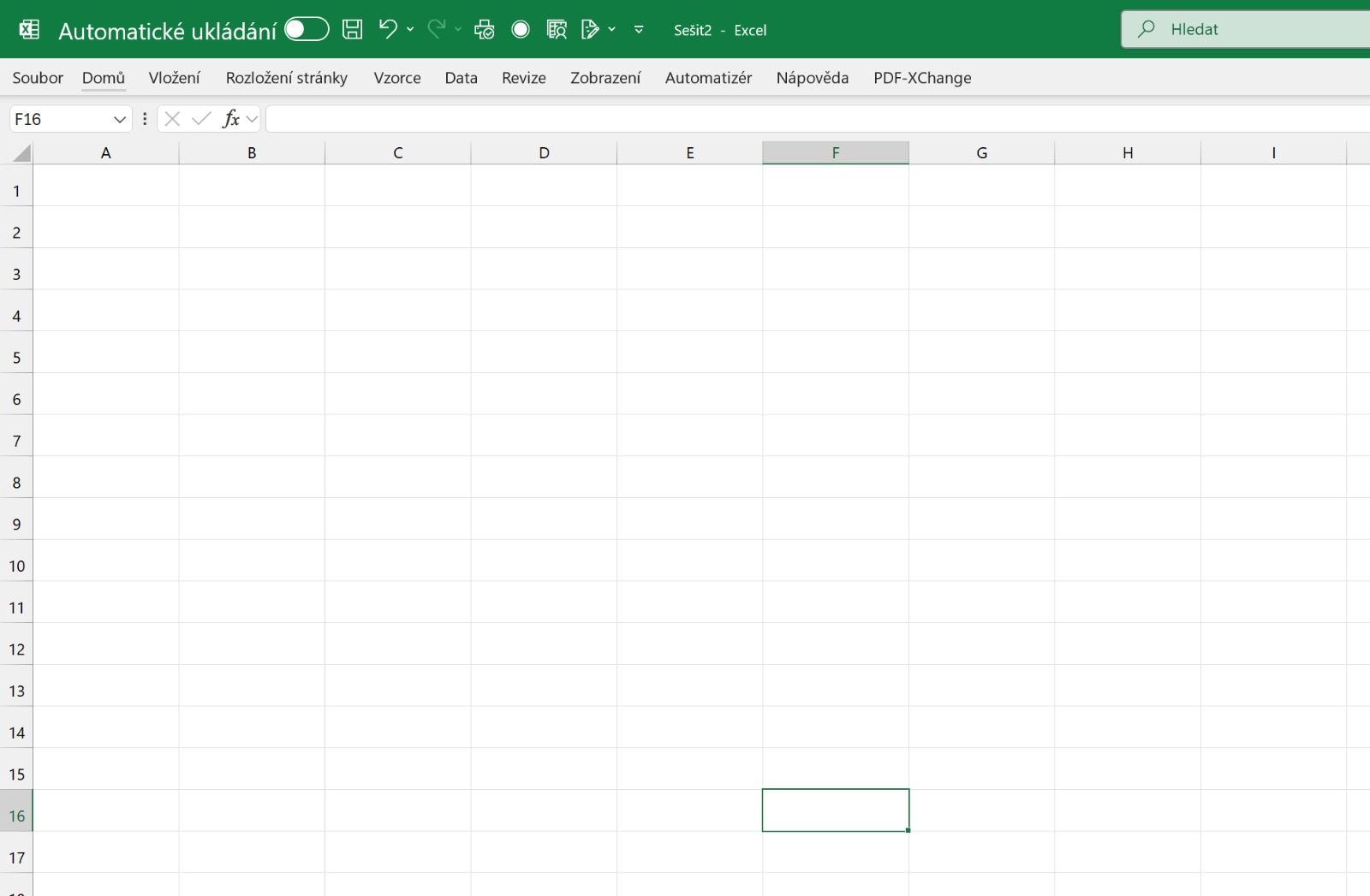Toggle the Automatické ukládání switch
1370x896 pixels.
pos(307,29)
